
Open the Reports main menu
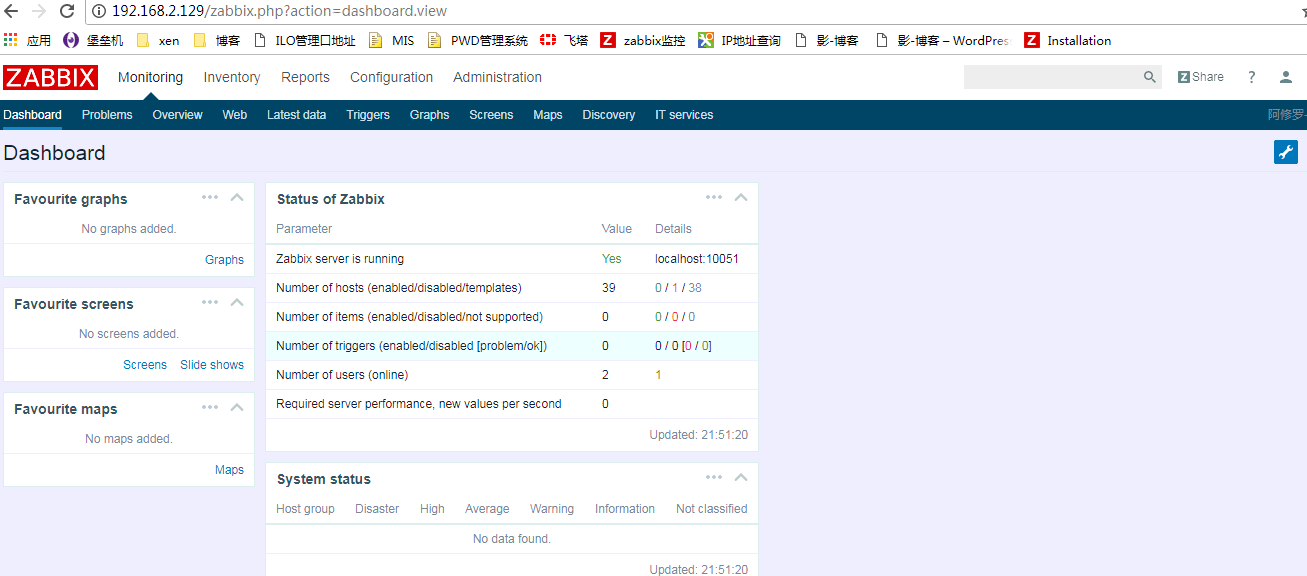(x=305, y=77)
